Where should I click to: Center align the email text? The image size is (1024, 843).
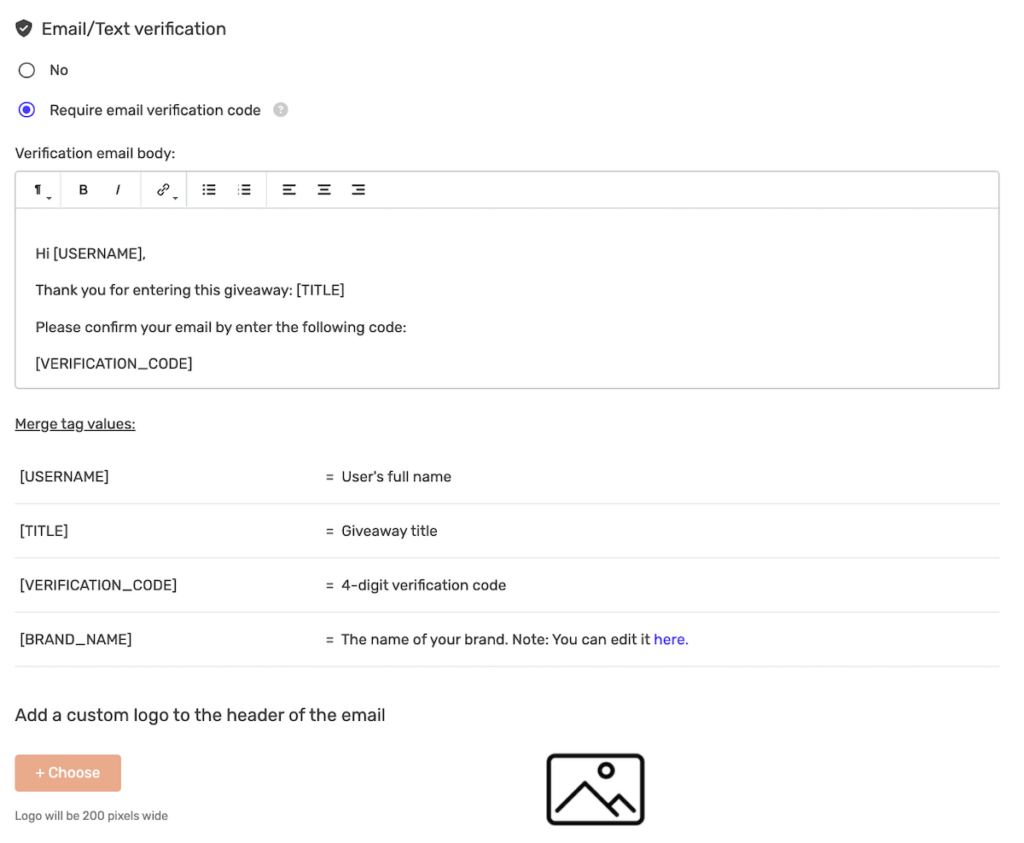point(324,190)
